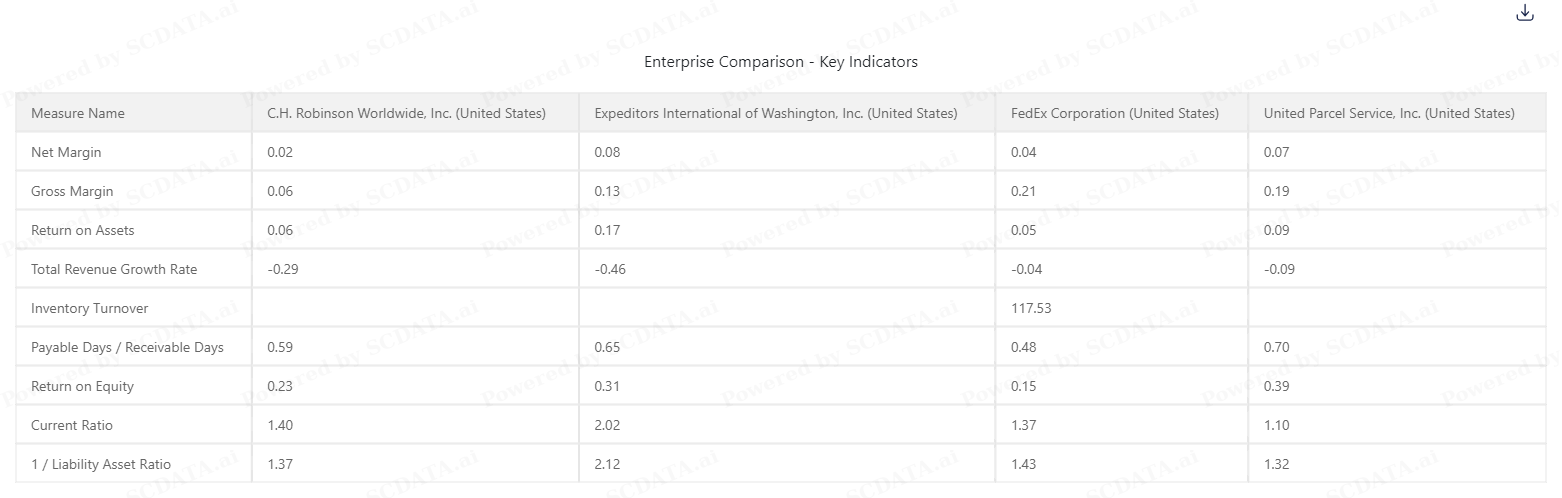Click FedEx inventory turnover value 117.53

(x=1029, y=308)
